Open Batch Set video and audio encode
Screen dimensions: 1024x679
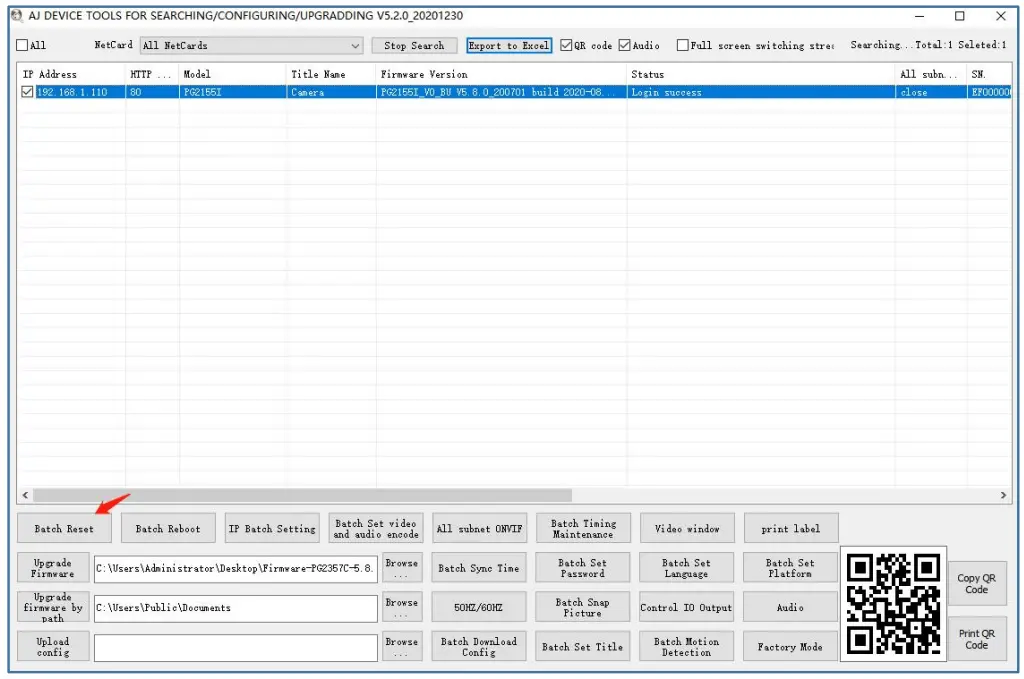[x=376, y=529]
